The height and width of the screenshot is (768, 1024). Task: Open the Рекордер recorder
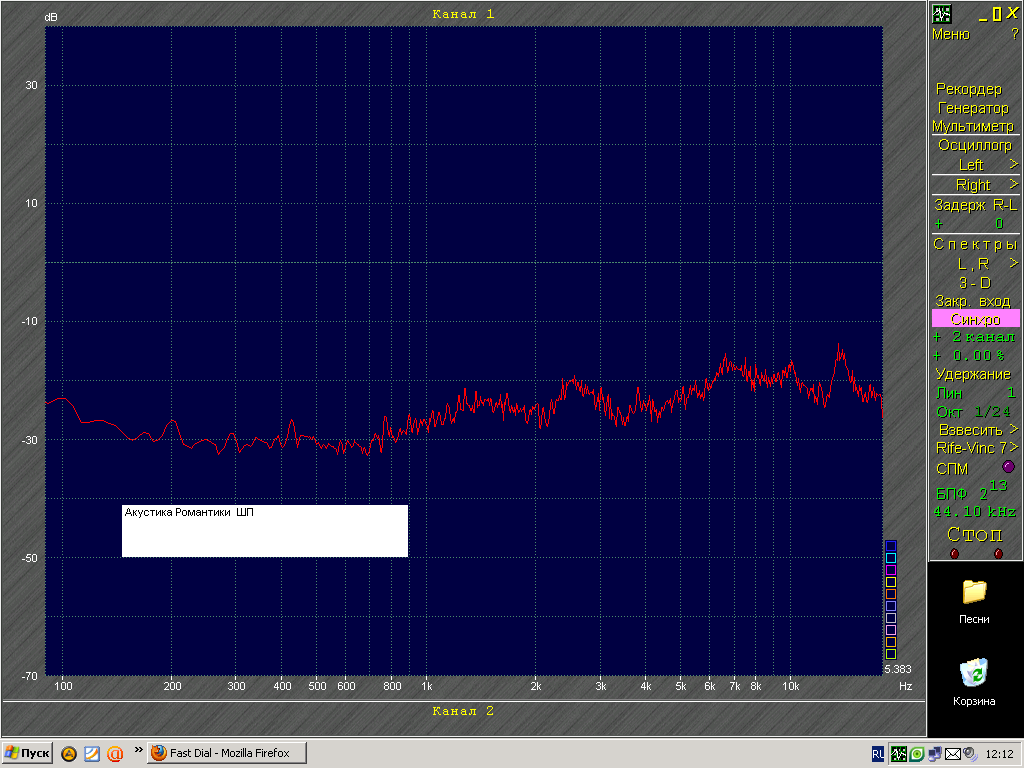coord(969,89)
